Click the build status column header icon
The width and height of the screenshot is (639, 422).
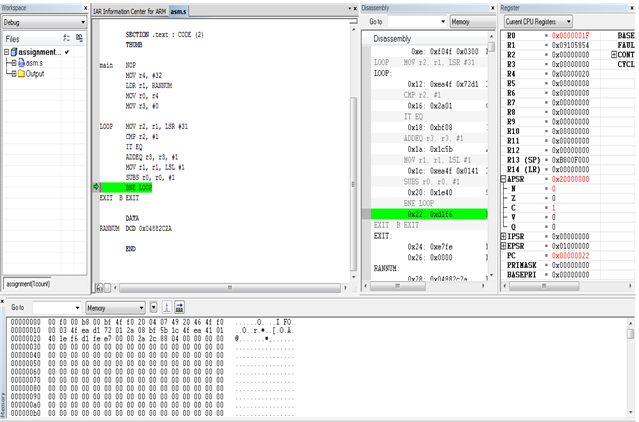click(66, 38)
